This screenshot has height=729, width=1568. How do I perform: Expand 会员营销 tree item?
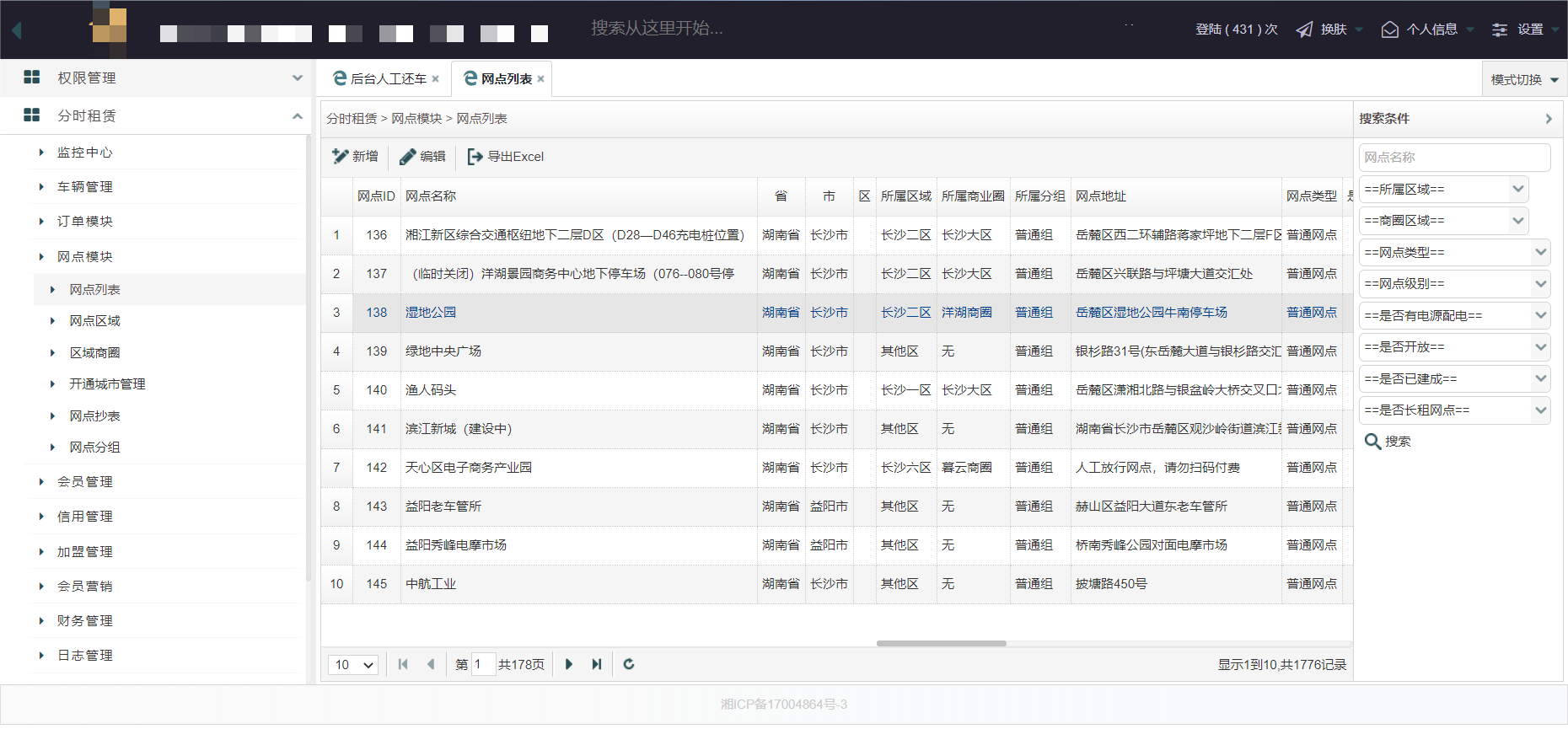pyautogui.click(x=40, y=587)
